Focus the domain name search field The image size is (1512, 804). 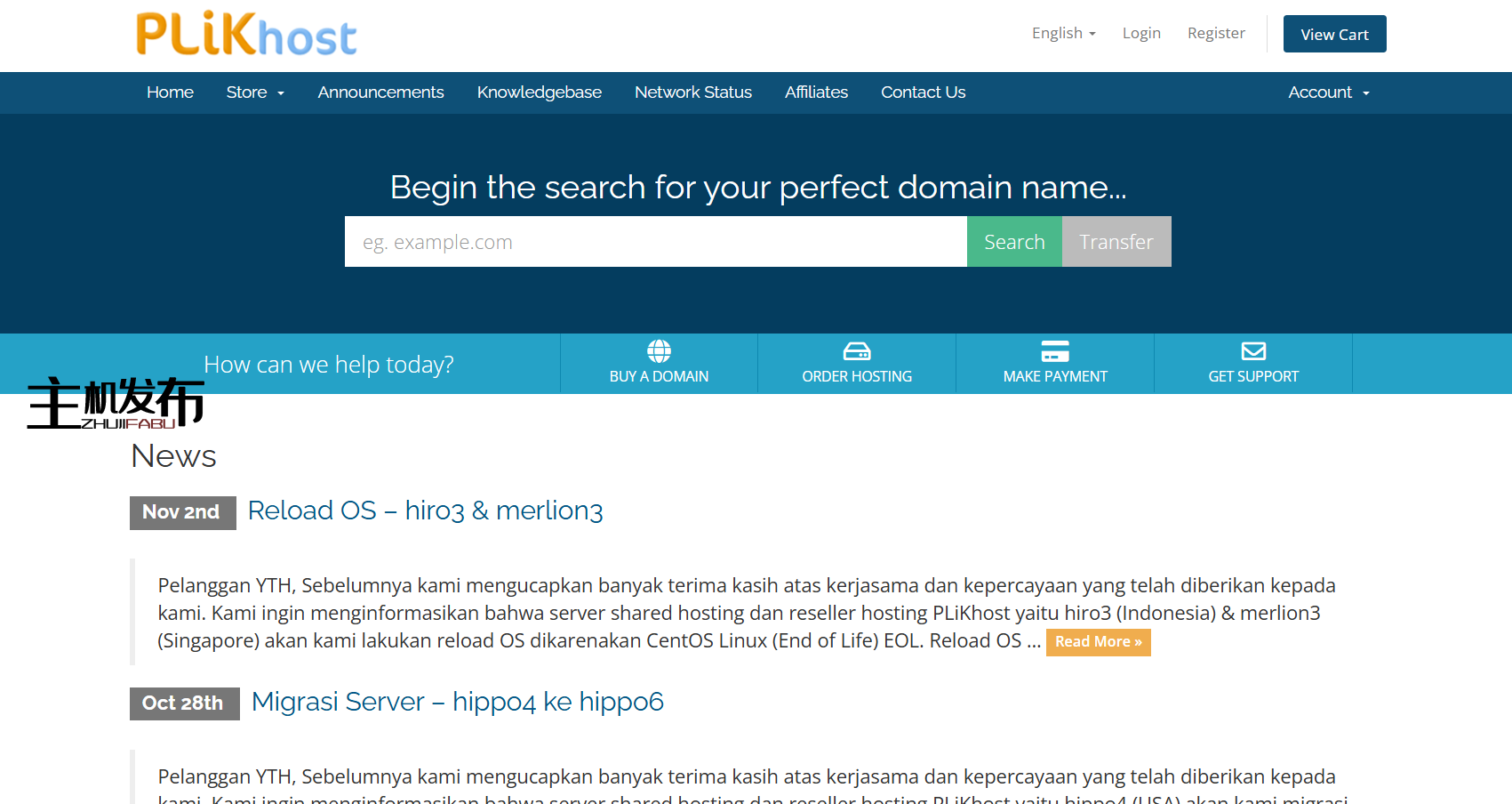pyautogui.click(x=655, y=242)
